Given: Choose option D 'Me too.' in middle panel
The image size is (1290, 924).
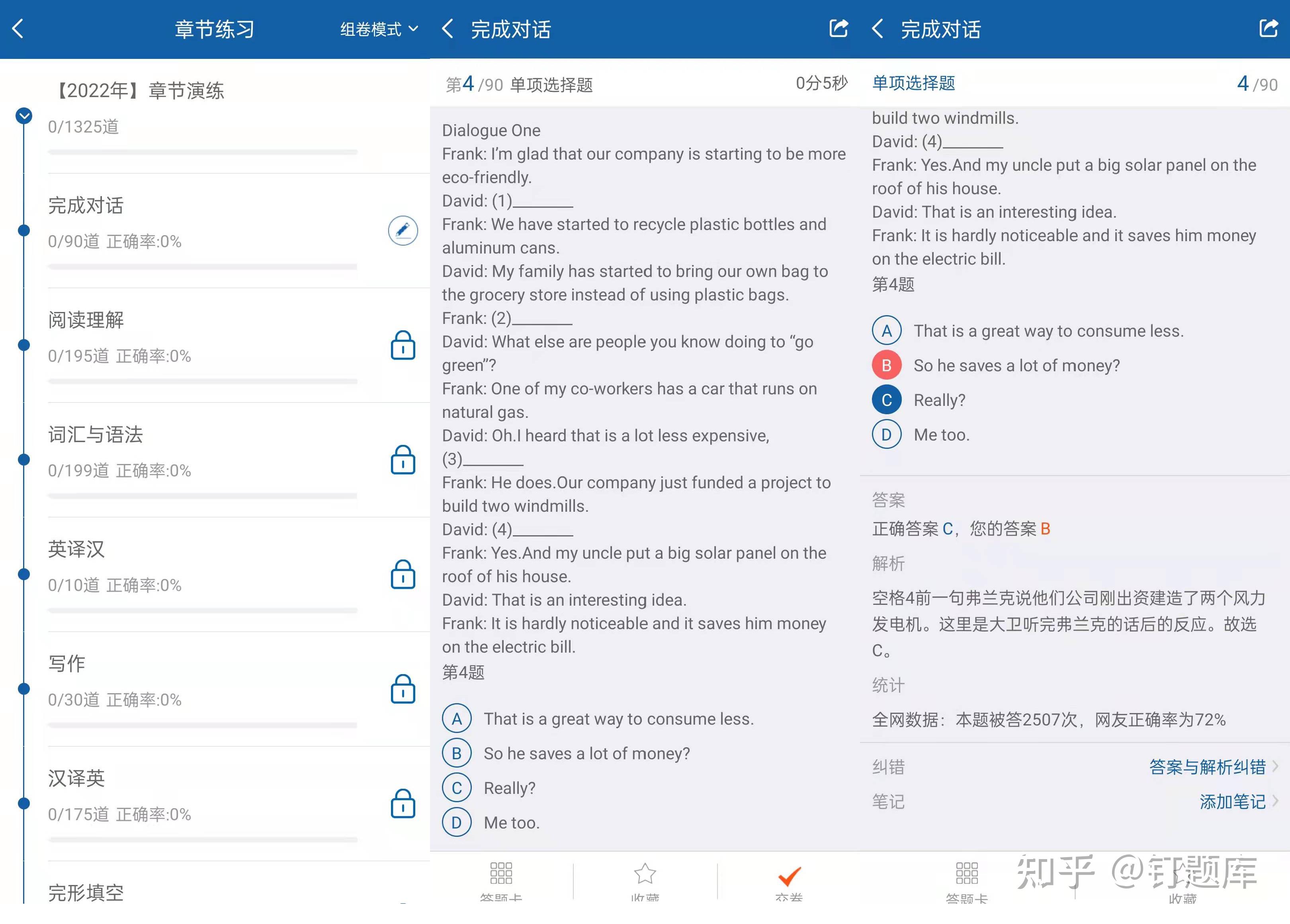Looking at the screenshot, I should click(x=457, y=822).
